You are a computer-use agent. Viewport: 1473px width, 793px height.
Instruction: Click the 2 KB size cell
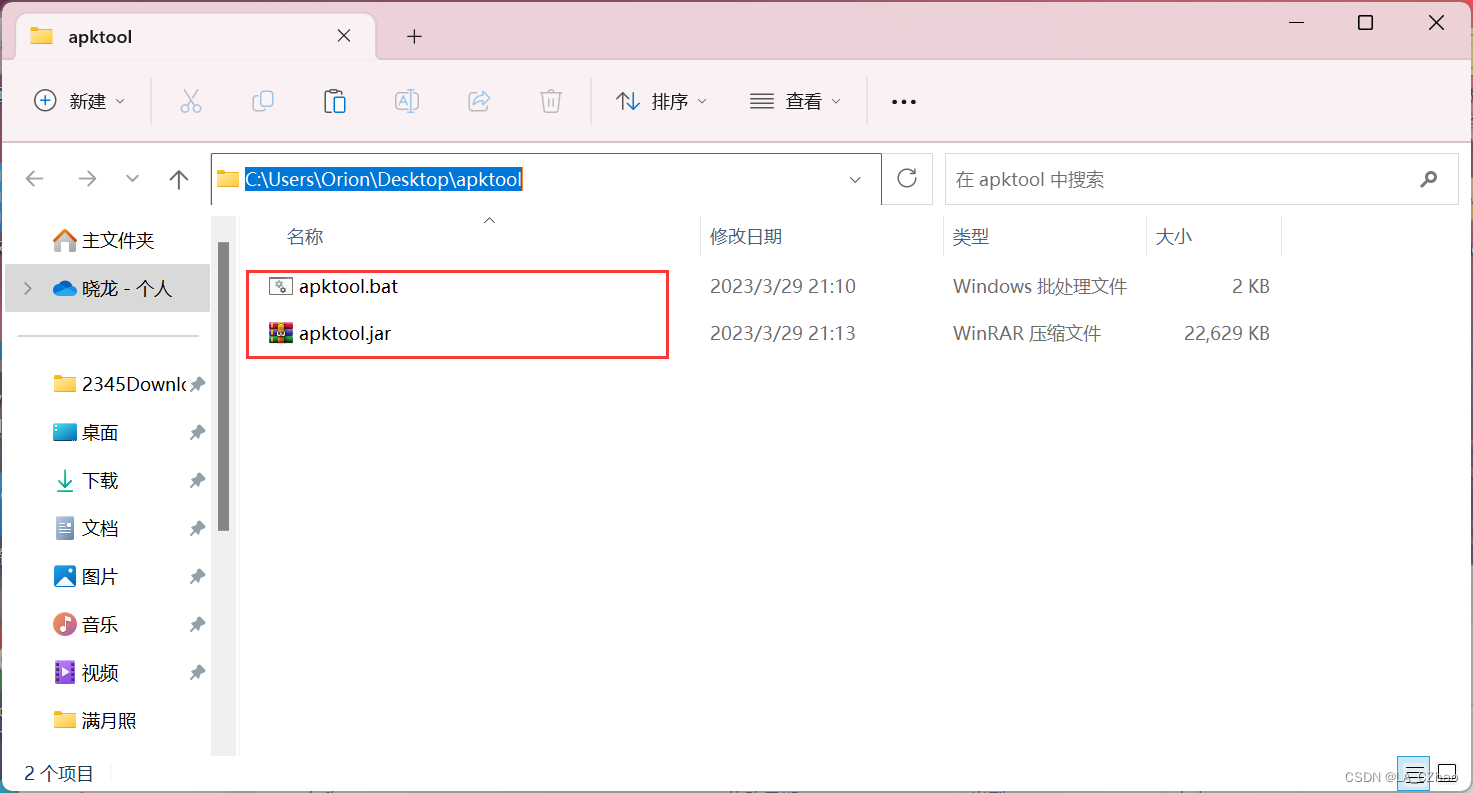pyautogui.click(x=1251, y=286)
